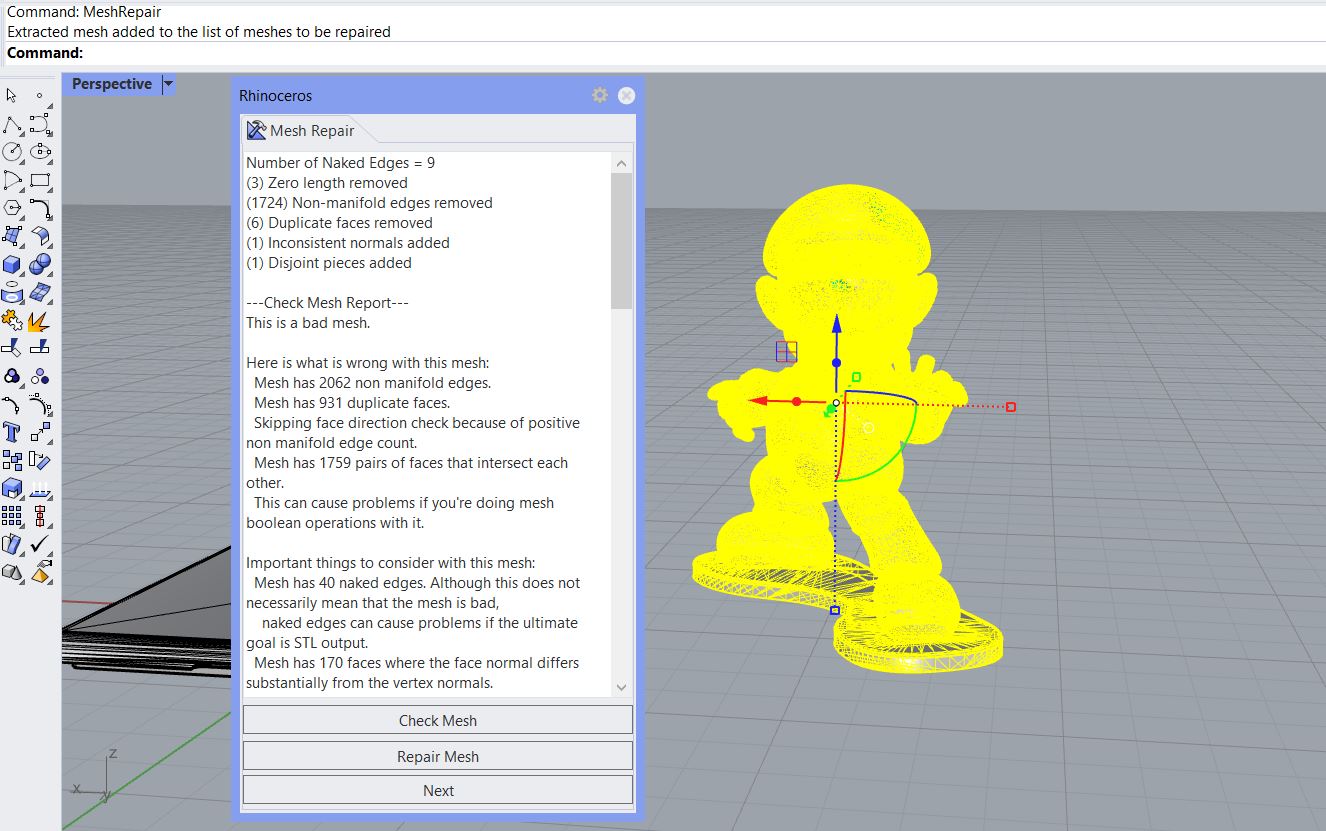Select the Rectangle drawing tool
Screen dimensions: 1326x831
click(x=40, y=181)
